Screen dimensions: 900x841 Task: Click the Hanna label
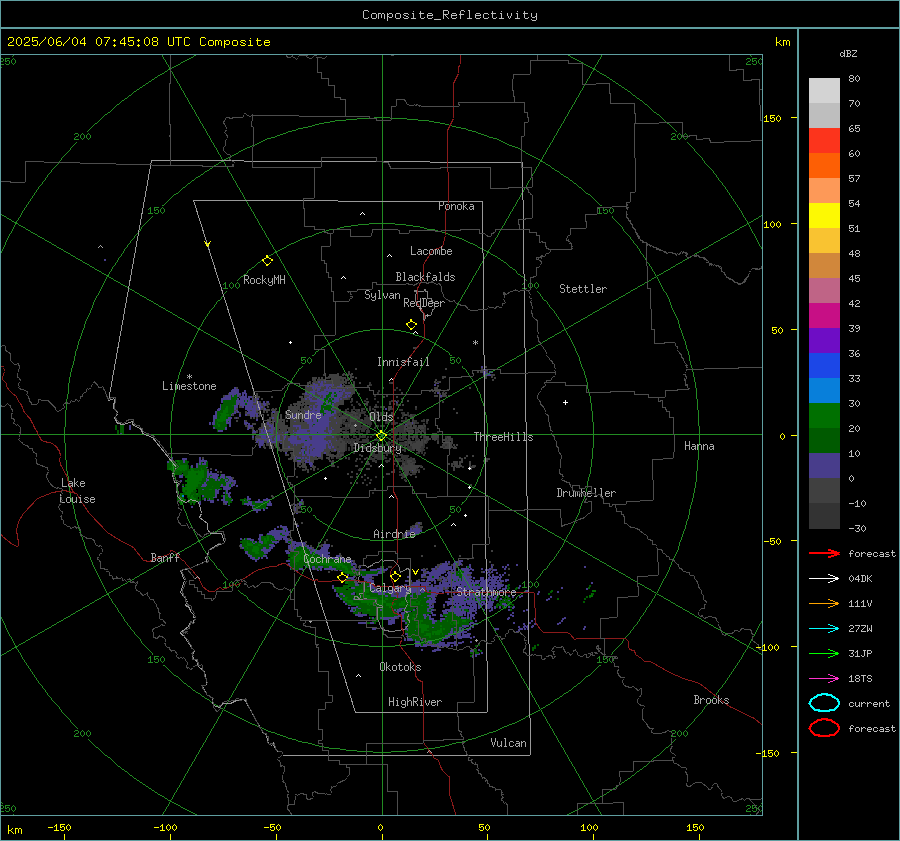[x=699, y=446]
